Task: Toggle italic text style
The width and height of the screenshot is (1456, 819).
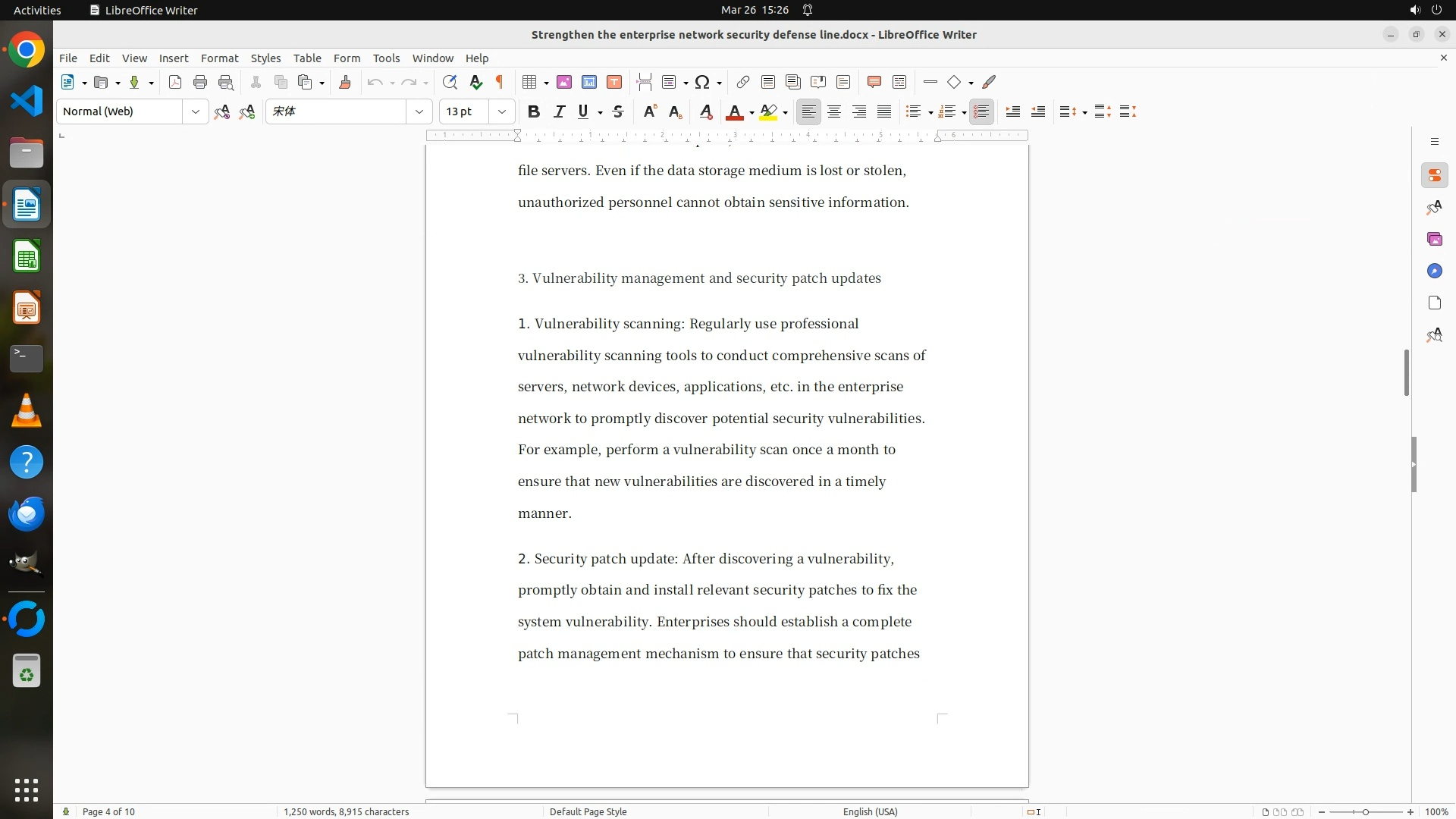Action: [x=559, y=112]
